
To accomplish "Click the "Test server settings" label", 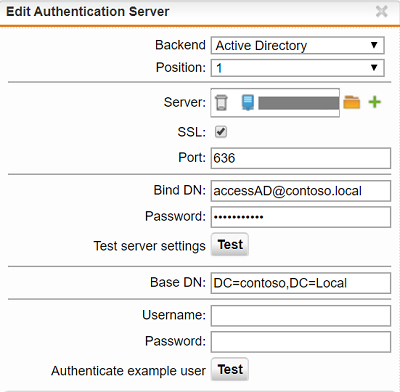I will (149, 246).
